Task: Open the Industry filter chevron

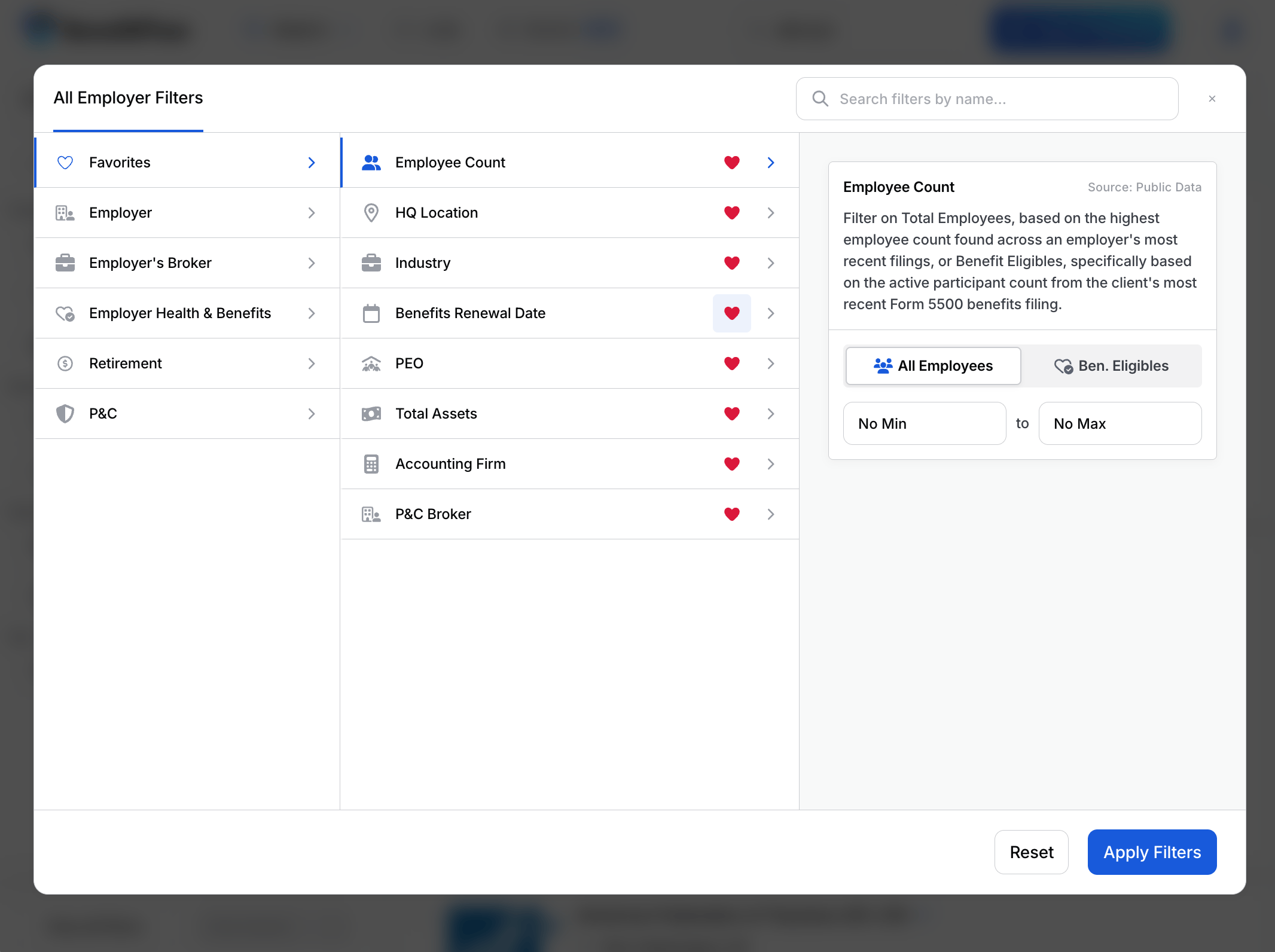Action: (x=771, y=263)
